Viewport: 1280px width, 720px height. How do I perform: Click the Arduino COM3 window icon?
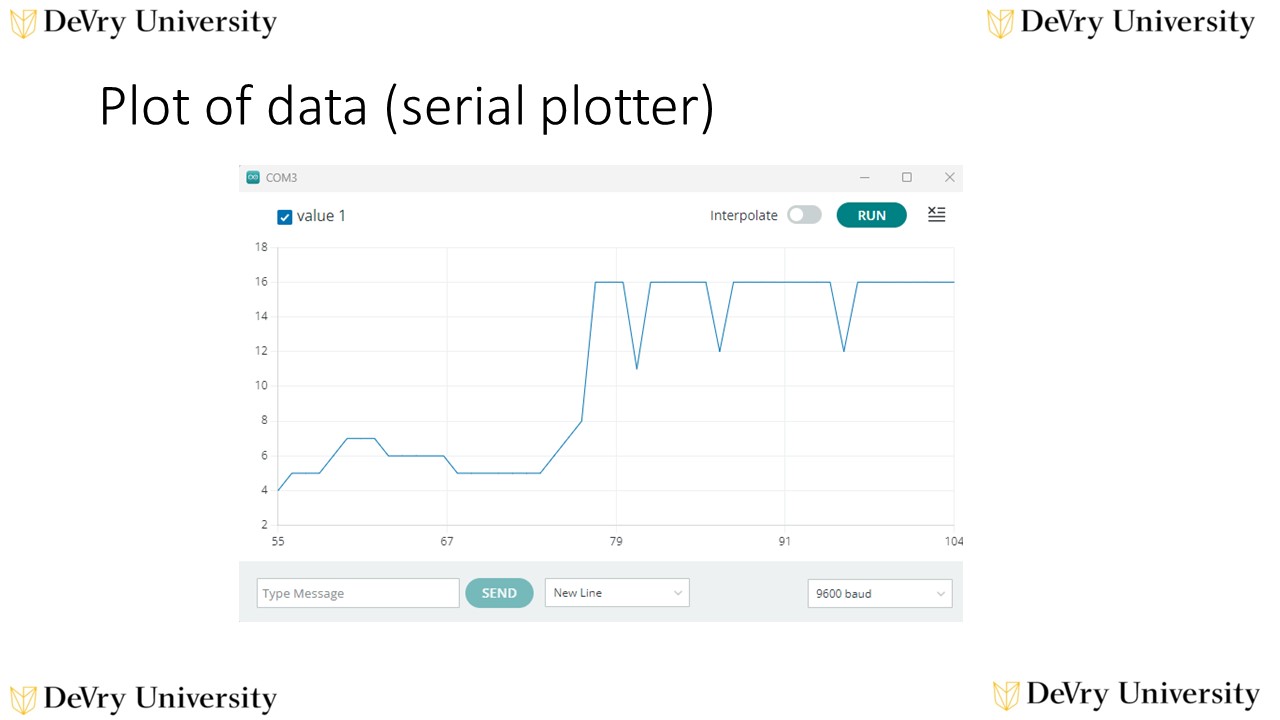(253, 177)
